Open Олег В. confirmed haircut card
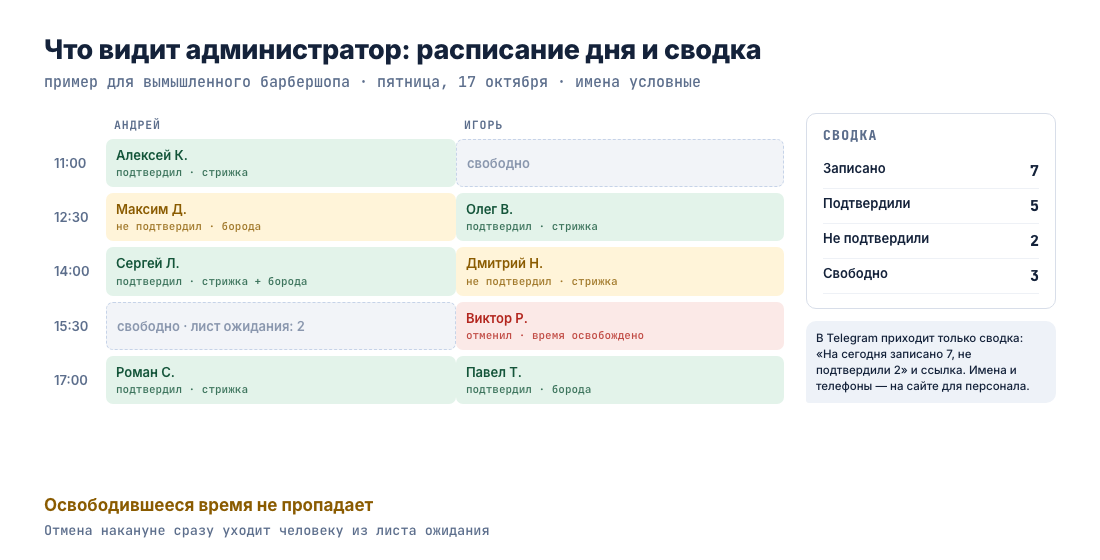This screenshot has width=1100, height=560. click(x=620, y=217)
